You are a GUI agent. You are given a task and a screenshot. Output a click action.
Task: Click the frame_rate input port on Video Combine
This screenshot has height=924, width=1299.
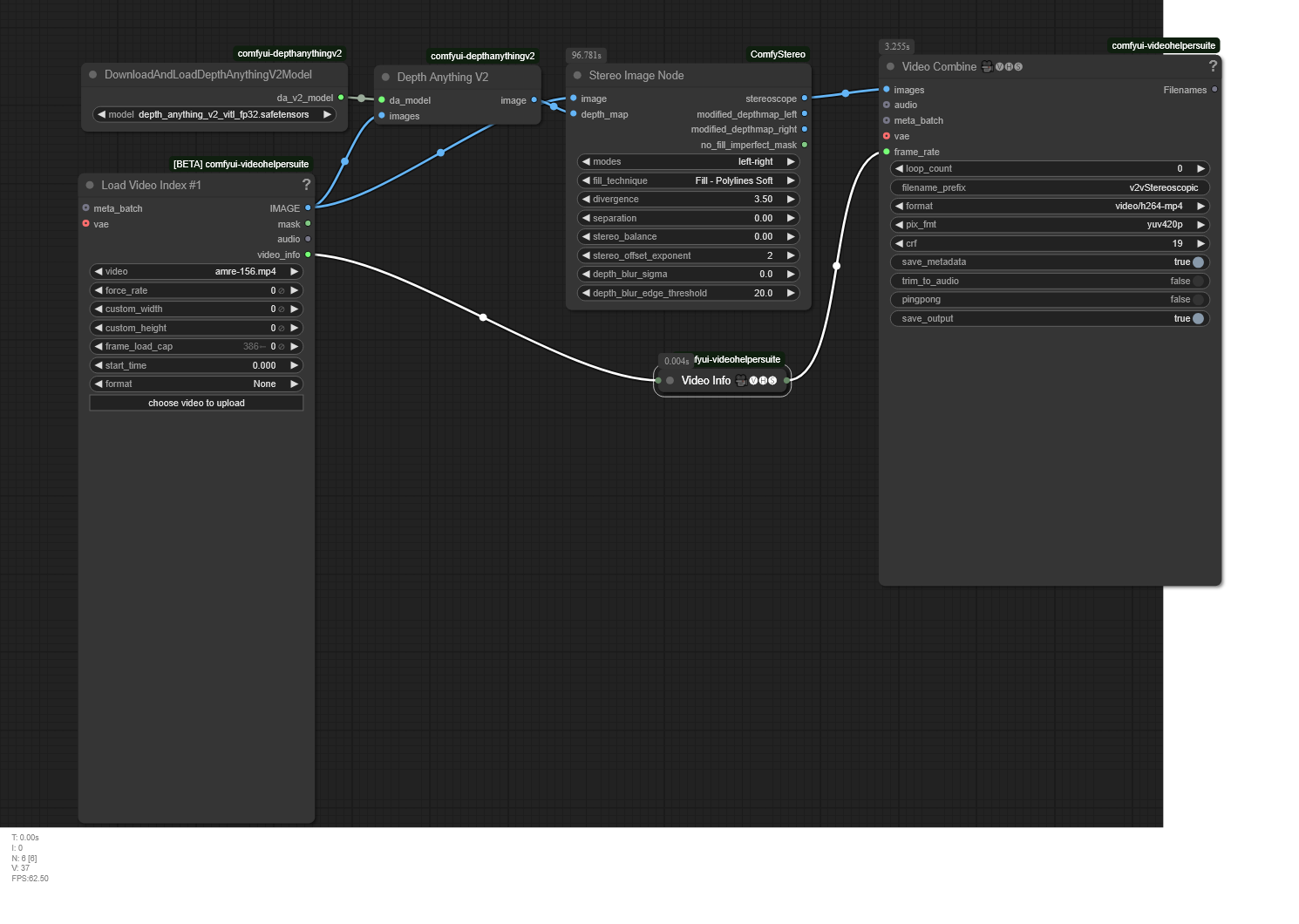pyautogui.click(x=887, y=152)
